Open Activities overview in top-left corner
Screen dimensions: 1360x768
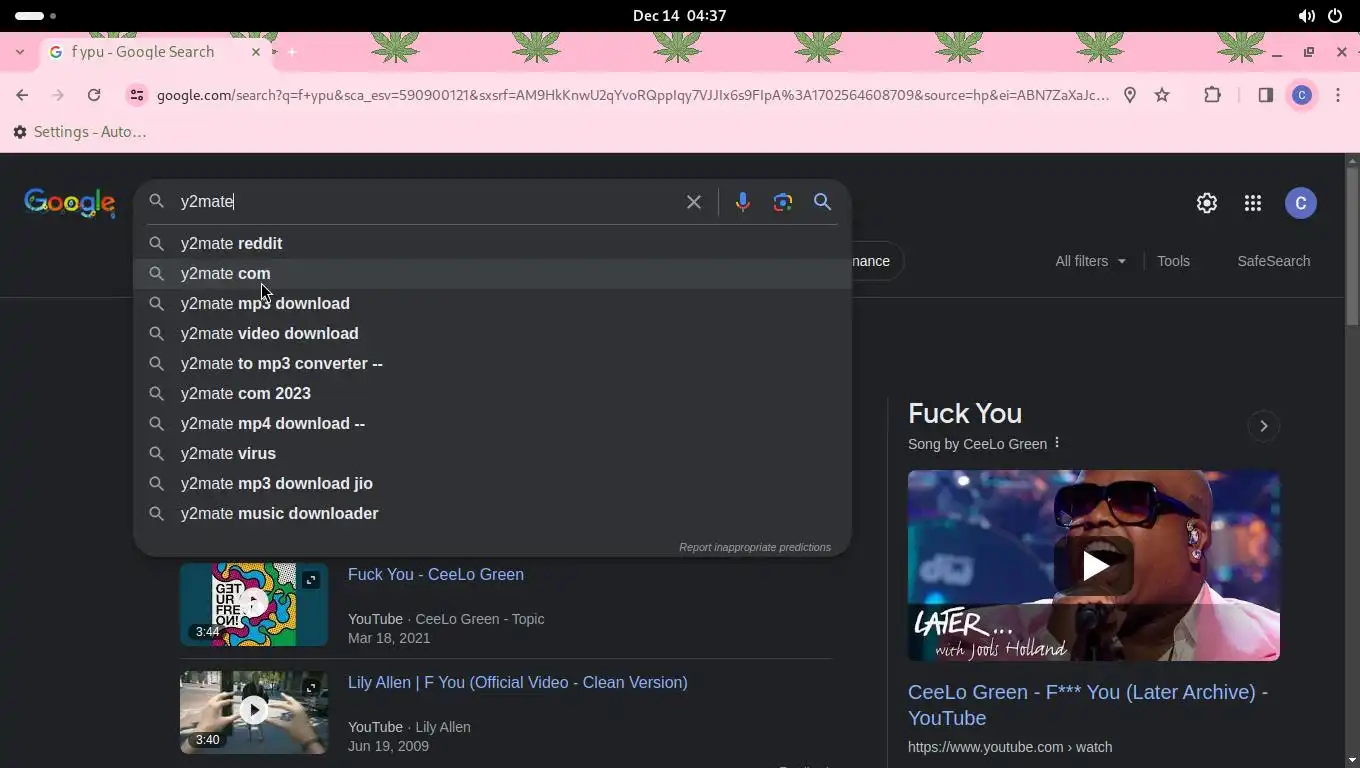pos(36,16)
